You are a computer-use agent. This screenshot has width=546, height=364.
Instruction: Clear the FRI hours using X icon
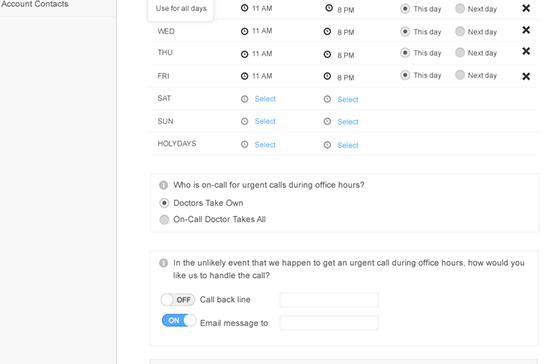(526, 76)
